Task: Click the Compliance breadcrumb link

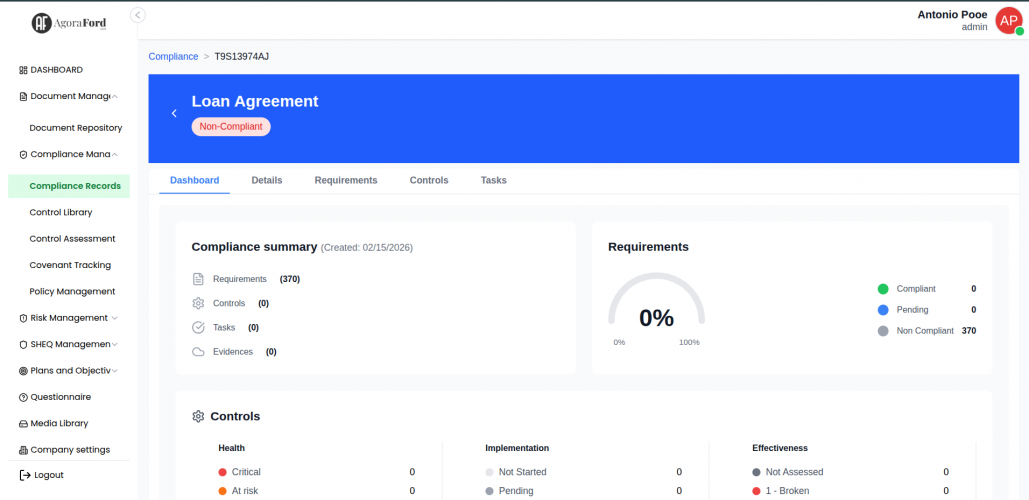Action: click(173, 56)
